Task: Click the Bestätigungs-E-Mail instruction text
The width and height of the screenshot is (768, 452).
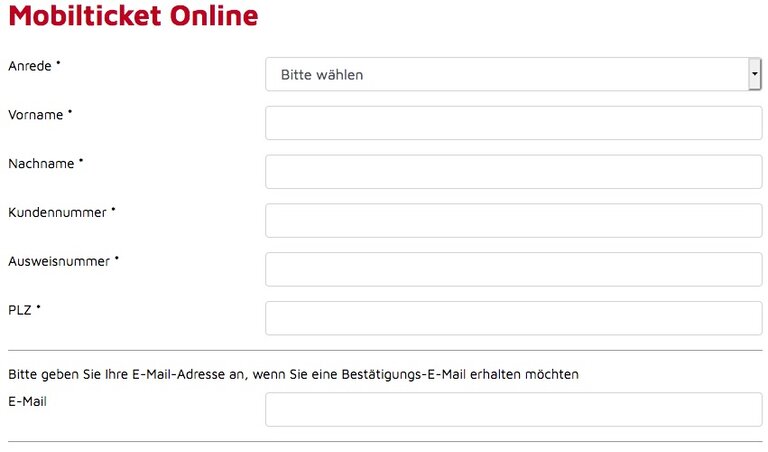Action: coord(293,374)
